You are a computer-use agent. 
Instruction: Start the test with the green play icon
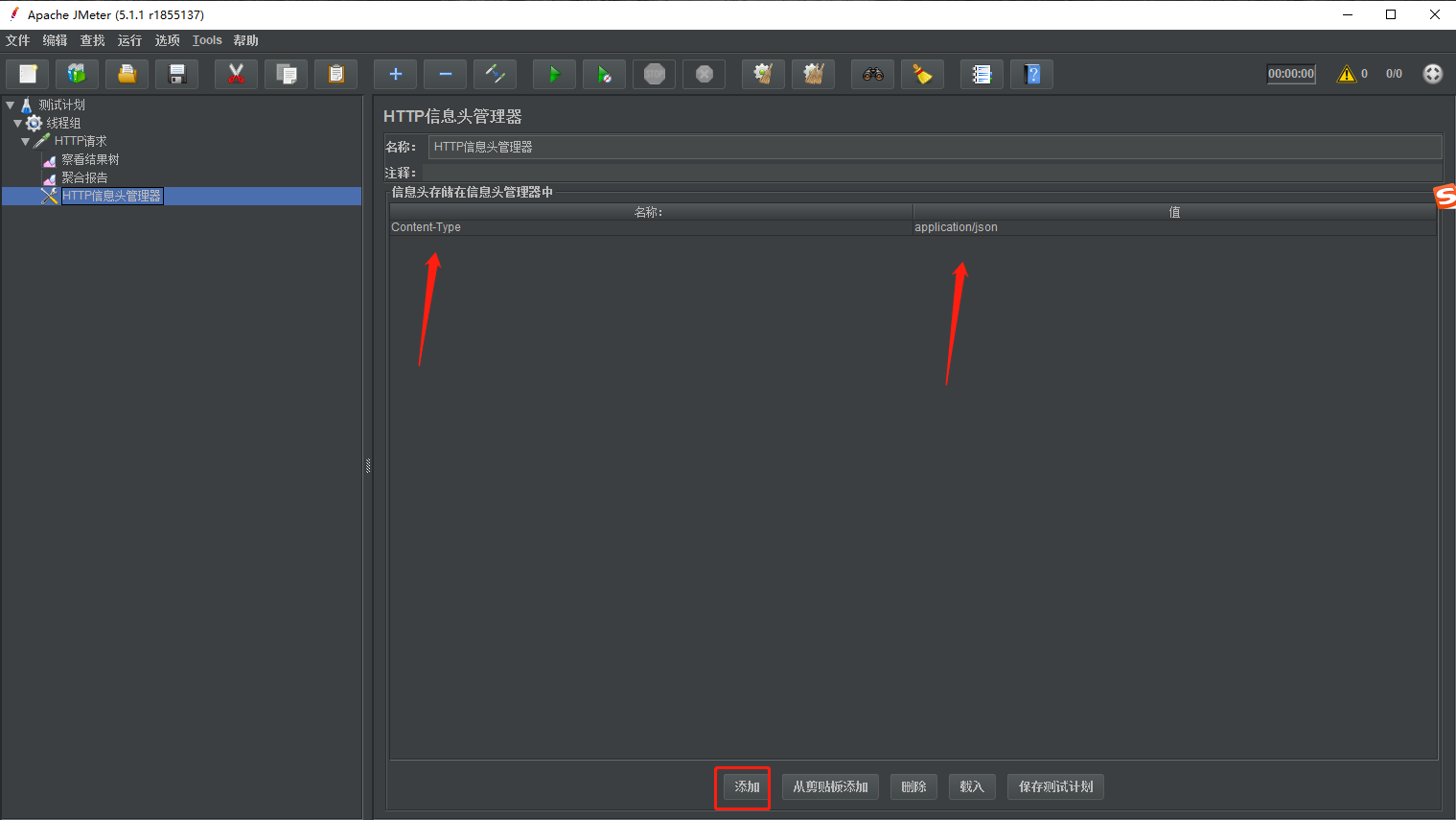point(554,74)
